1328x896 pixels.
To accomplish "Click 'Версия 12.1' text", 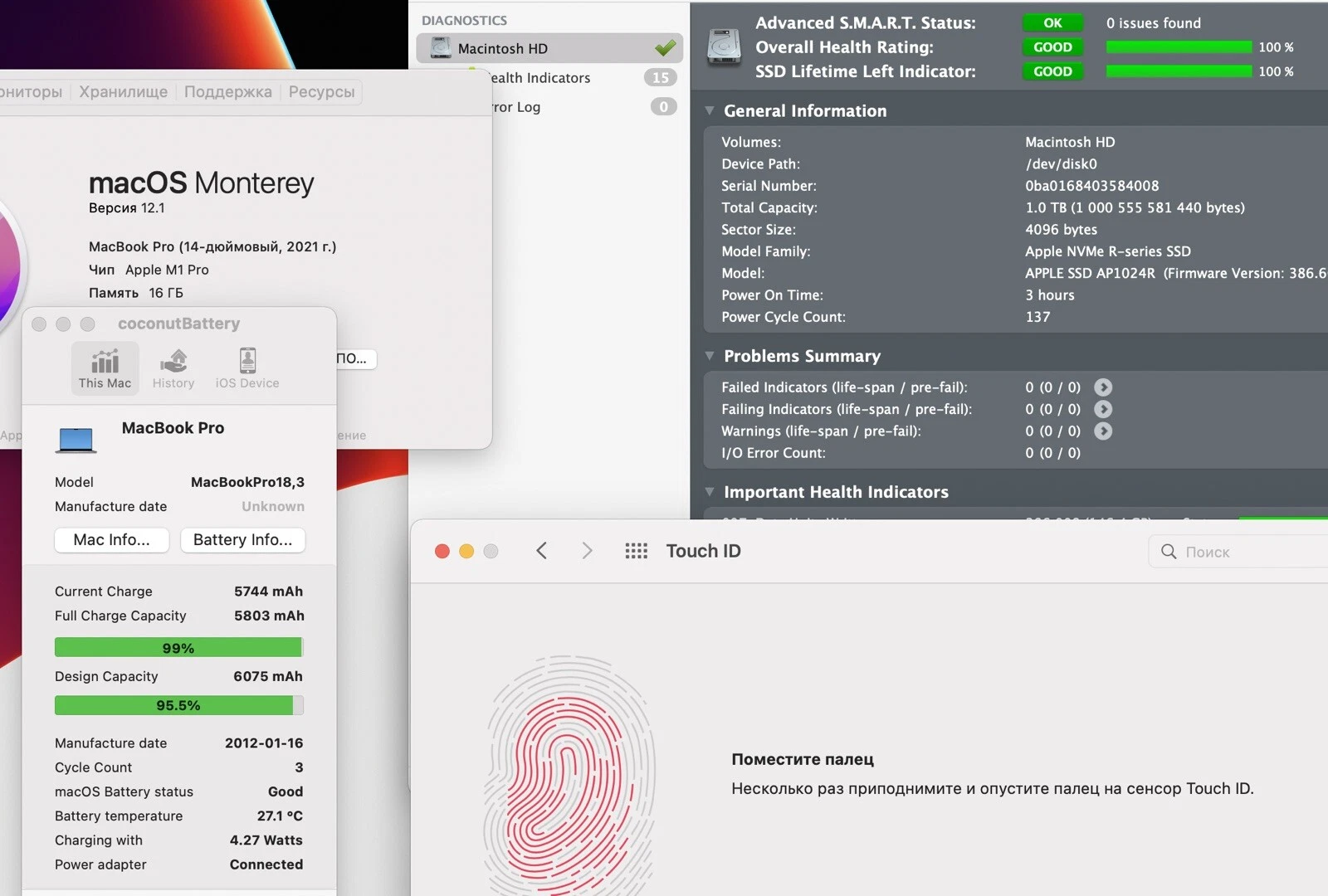I will click(x=127, y=208).
